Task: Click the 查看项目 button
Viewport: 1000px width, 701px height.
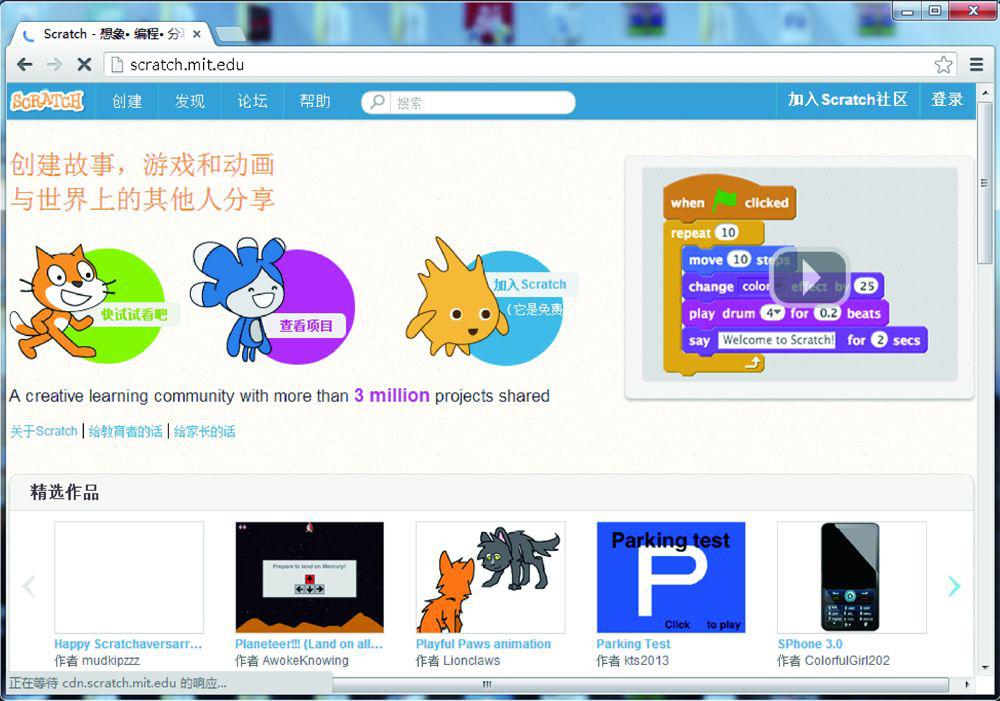Action: point(306,326)
